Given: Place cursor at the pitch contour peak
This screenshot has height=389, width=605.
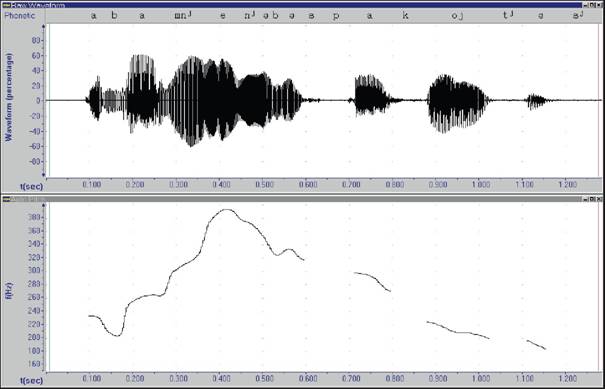Looking at the screenshot, I should pos(227,210).
